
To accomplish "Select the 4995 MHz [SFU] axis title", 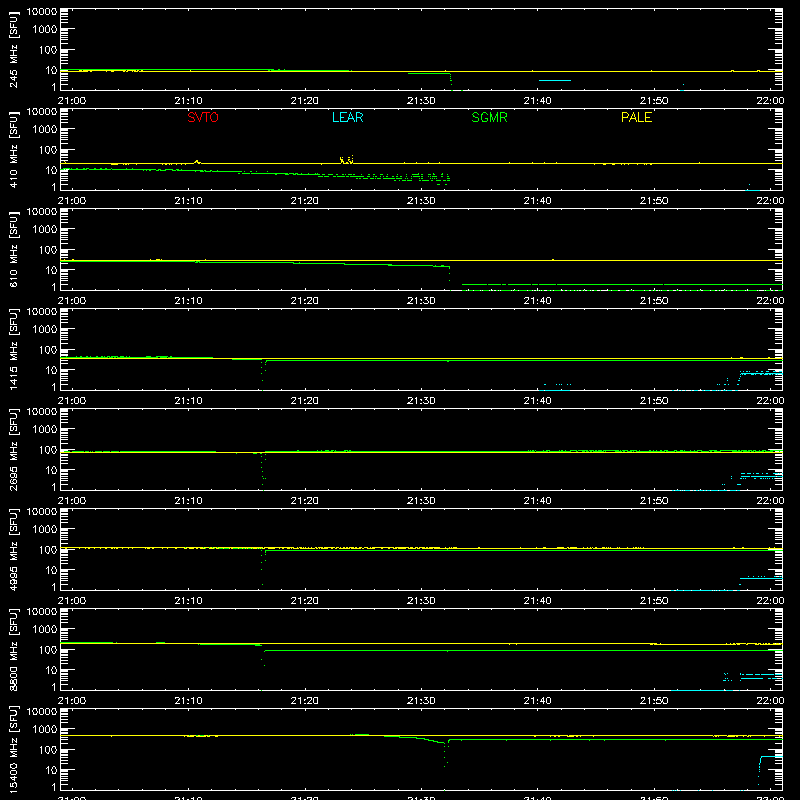I will point(14,550).
